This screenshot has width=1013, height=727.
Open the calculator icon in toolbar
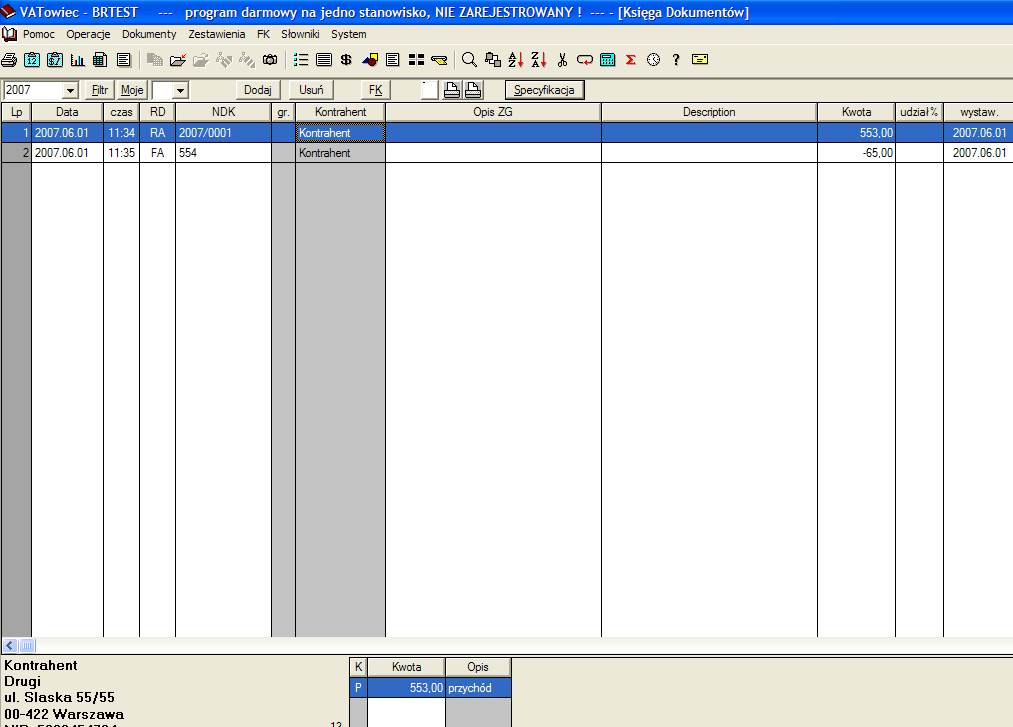pyautogui.click(x=608, y=60)
